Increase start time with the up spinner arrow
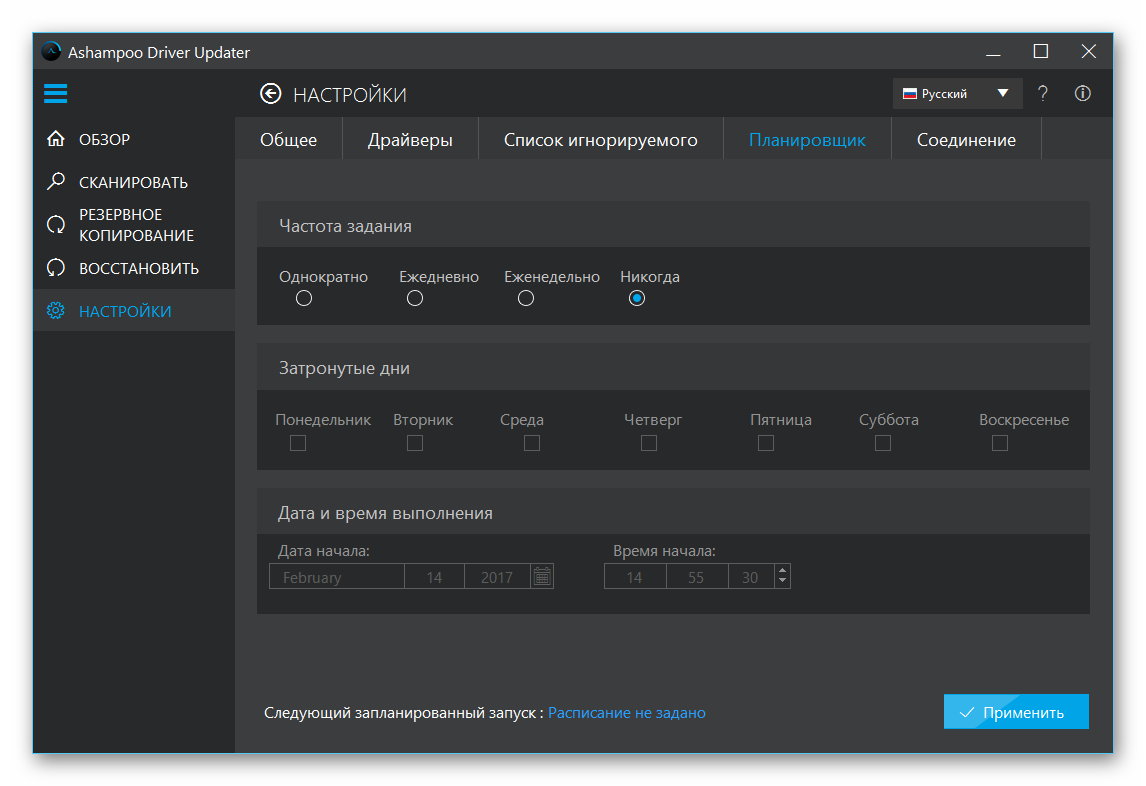Screen dimensions: 1146x786 (x=783, y=570)
